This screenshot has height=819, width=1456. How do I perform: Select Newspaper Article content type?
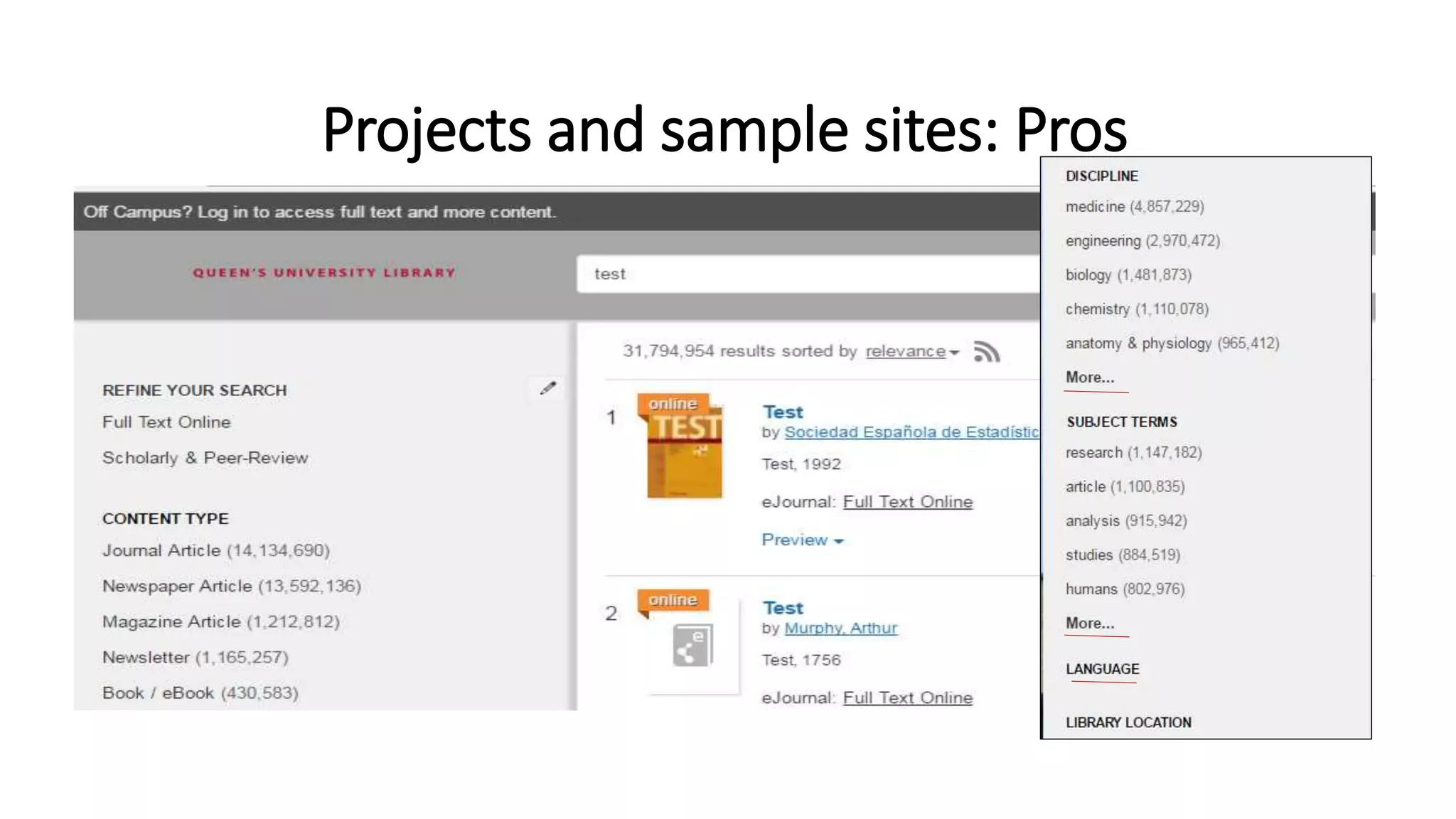(x=232, y=587)
